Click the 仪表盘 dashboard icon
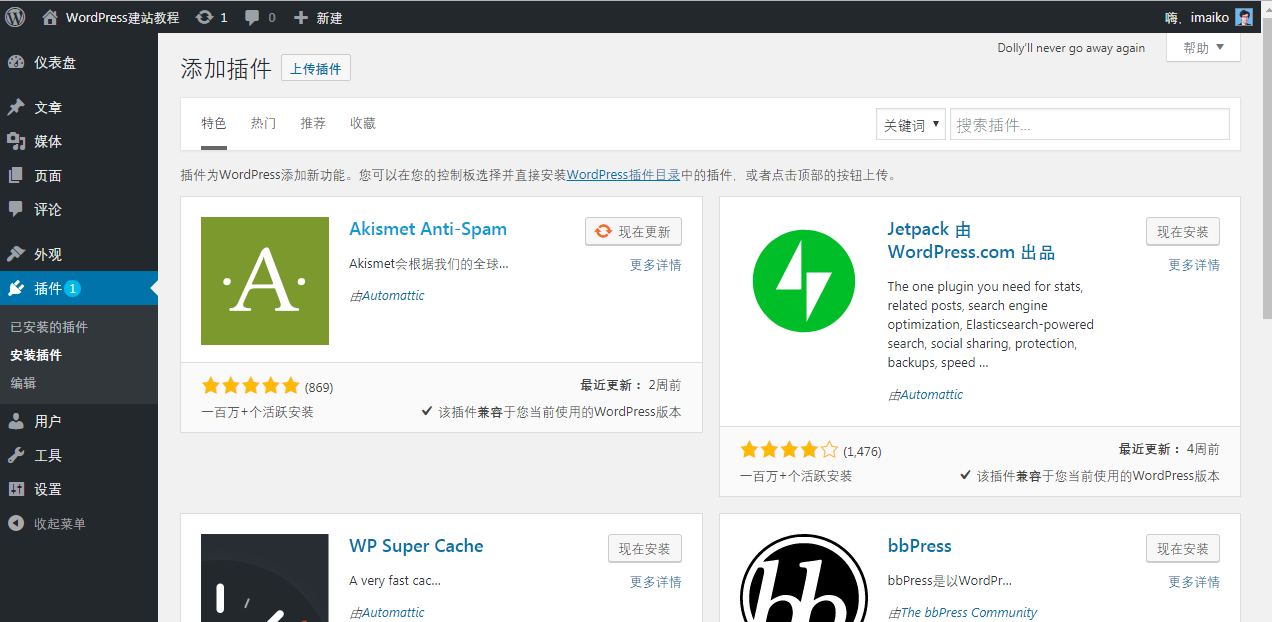The height and width of the screenshot is (622, 1272). (x=16, y=62)
